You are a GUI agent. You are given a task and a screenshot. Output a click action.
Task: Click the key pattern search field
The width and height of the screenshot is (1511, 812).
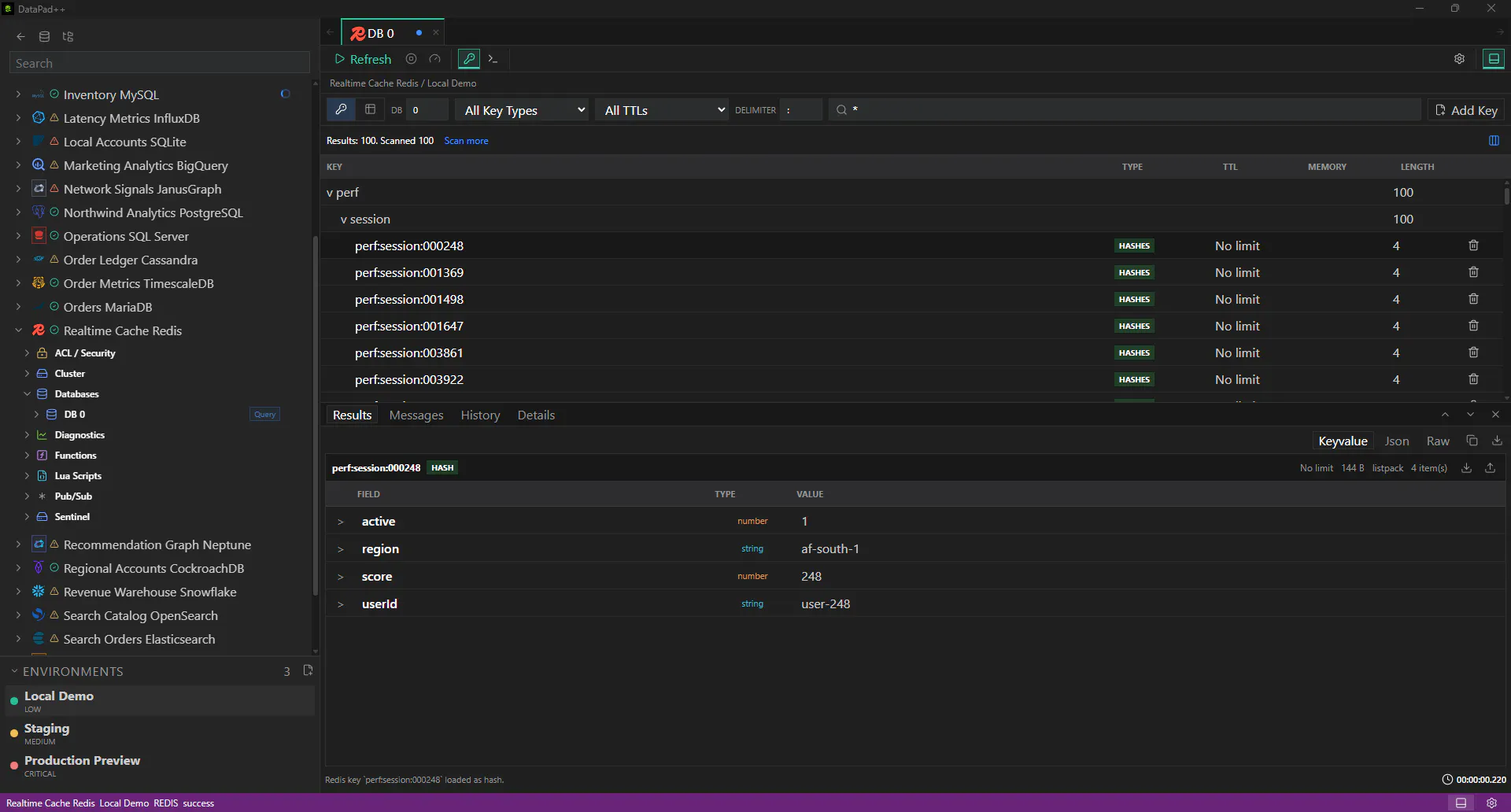click(1125, 110)
